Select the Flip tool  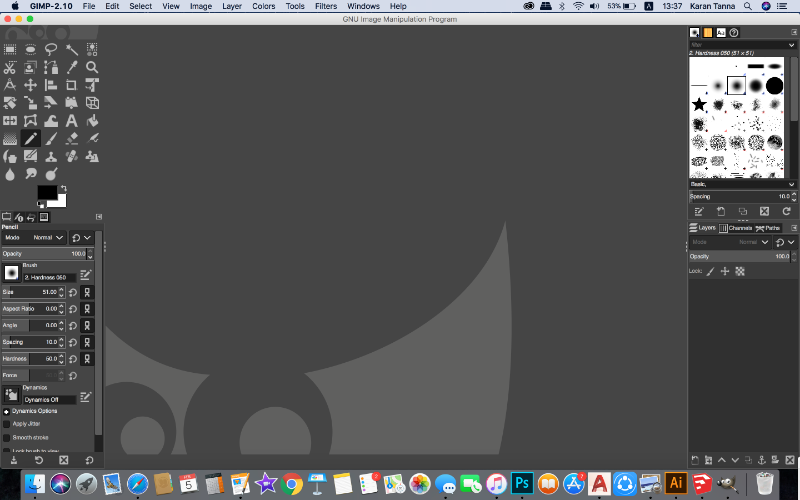pos(10,121)
